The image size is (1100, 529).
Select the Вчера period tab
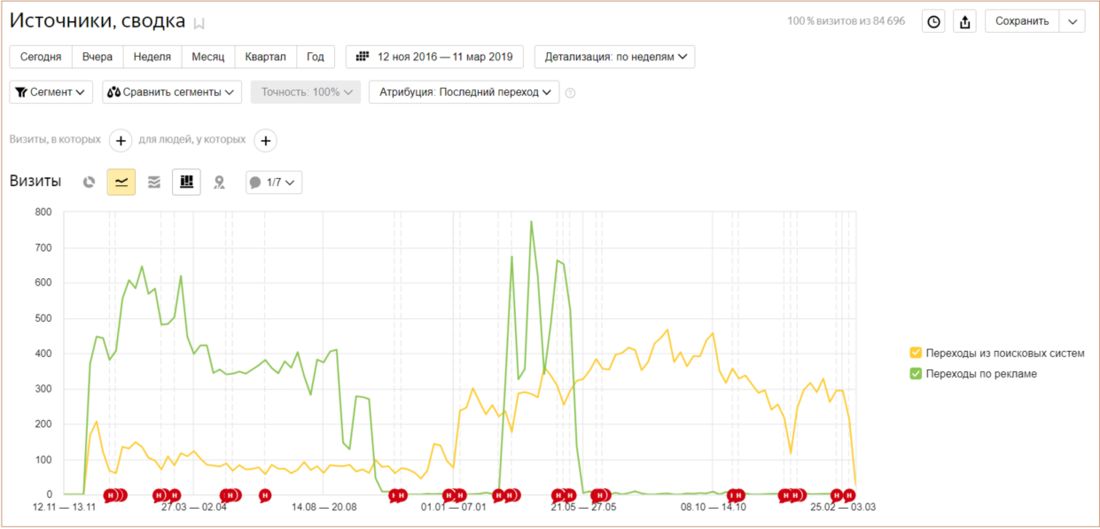click(x=98, y=57)
